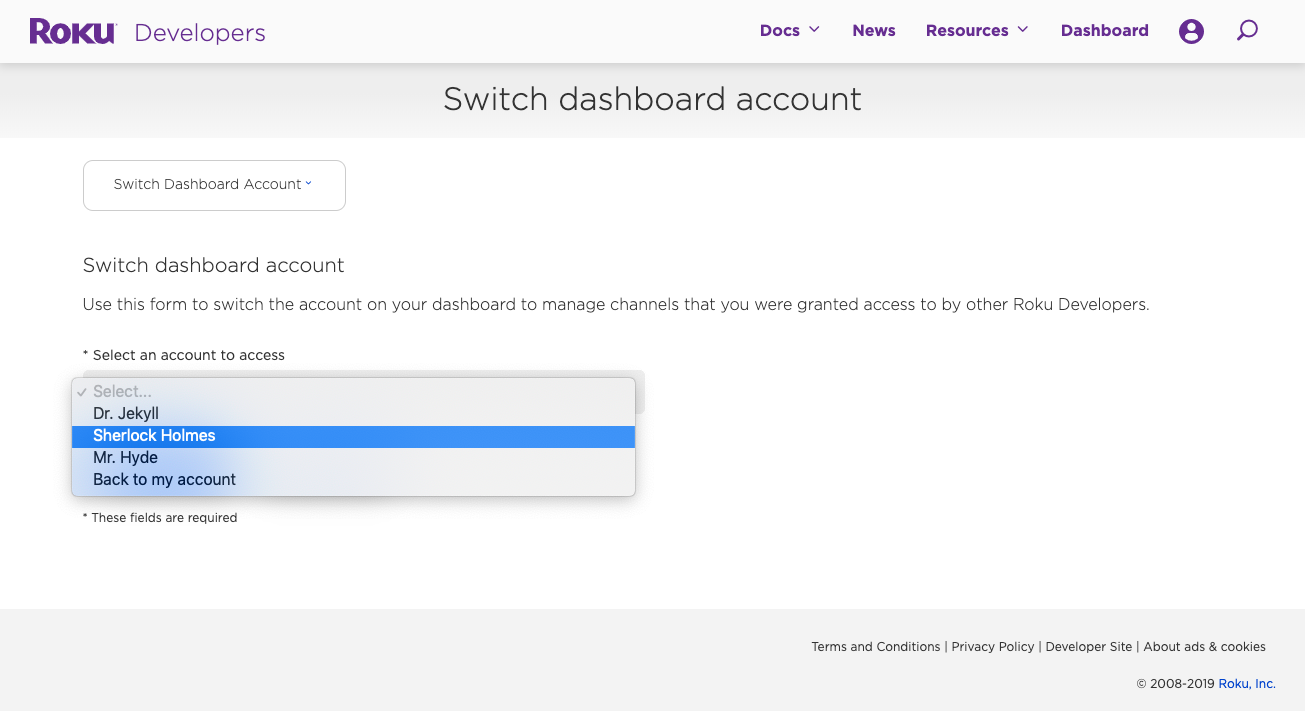This screenshot has width=1305, height=711.
Task: Select Sherlock Holmes from the account list
Action: point(154,435)
